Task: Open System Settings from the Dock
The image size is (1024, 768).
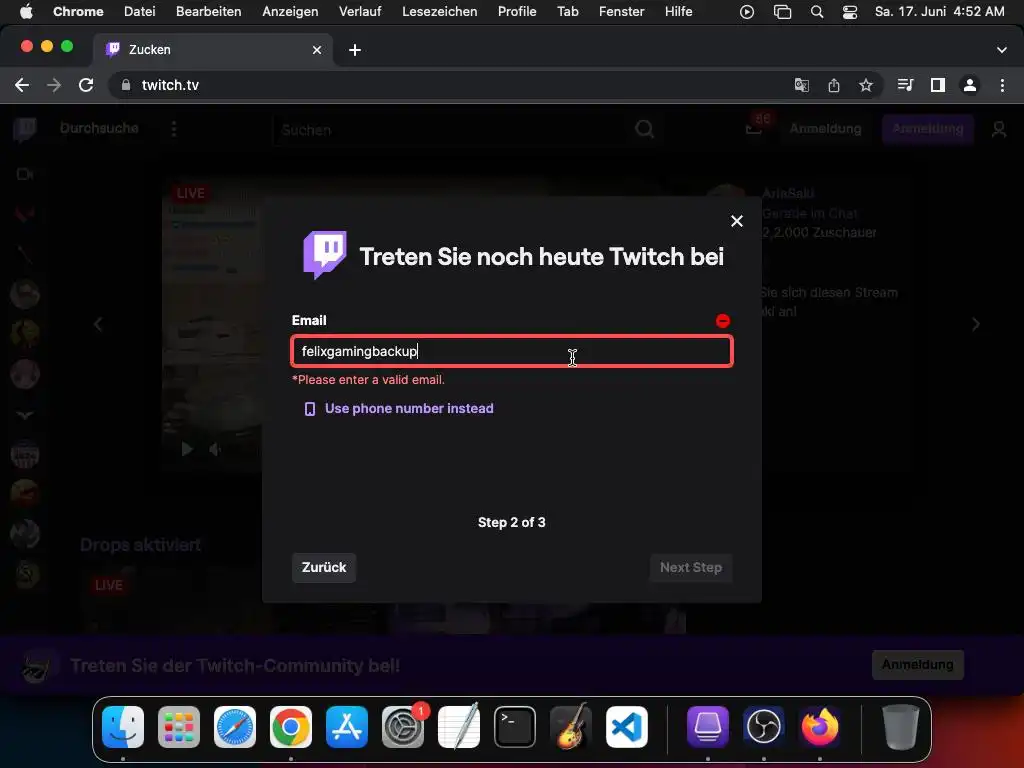Action: (x=403, y=727)
